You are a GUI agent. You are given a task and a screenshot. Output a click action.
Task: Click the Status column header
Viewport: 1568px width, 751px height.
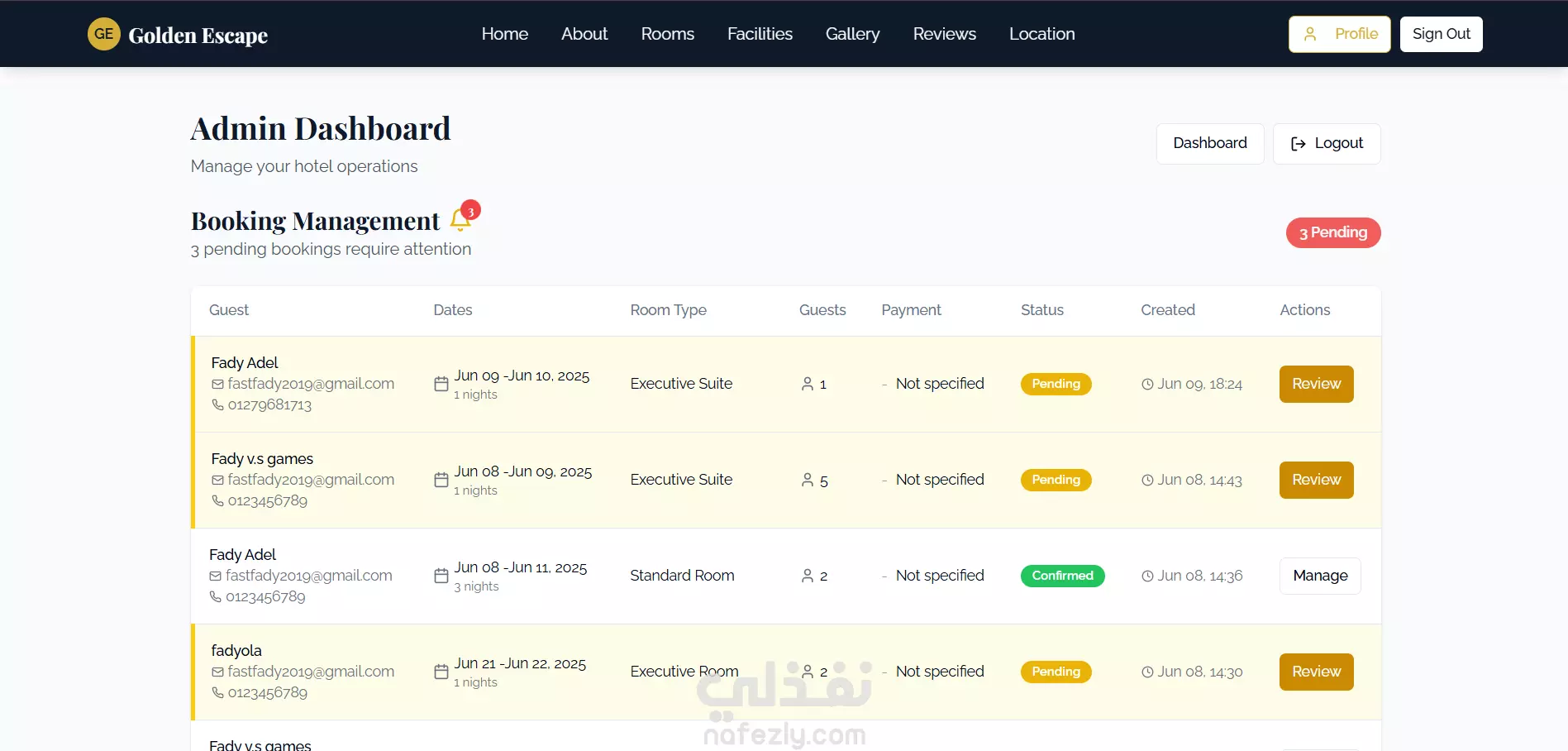point(1042,310)
